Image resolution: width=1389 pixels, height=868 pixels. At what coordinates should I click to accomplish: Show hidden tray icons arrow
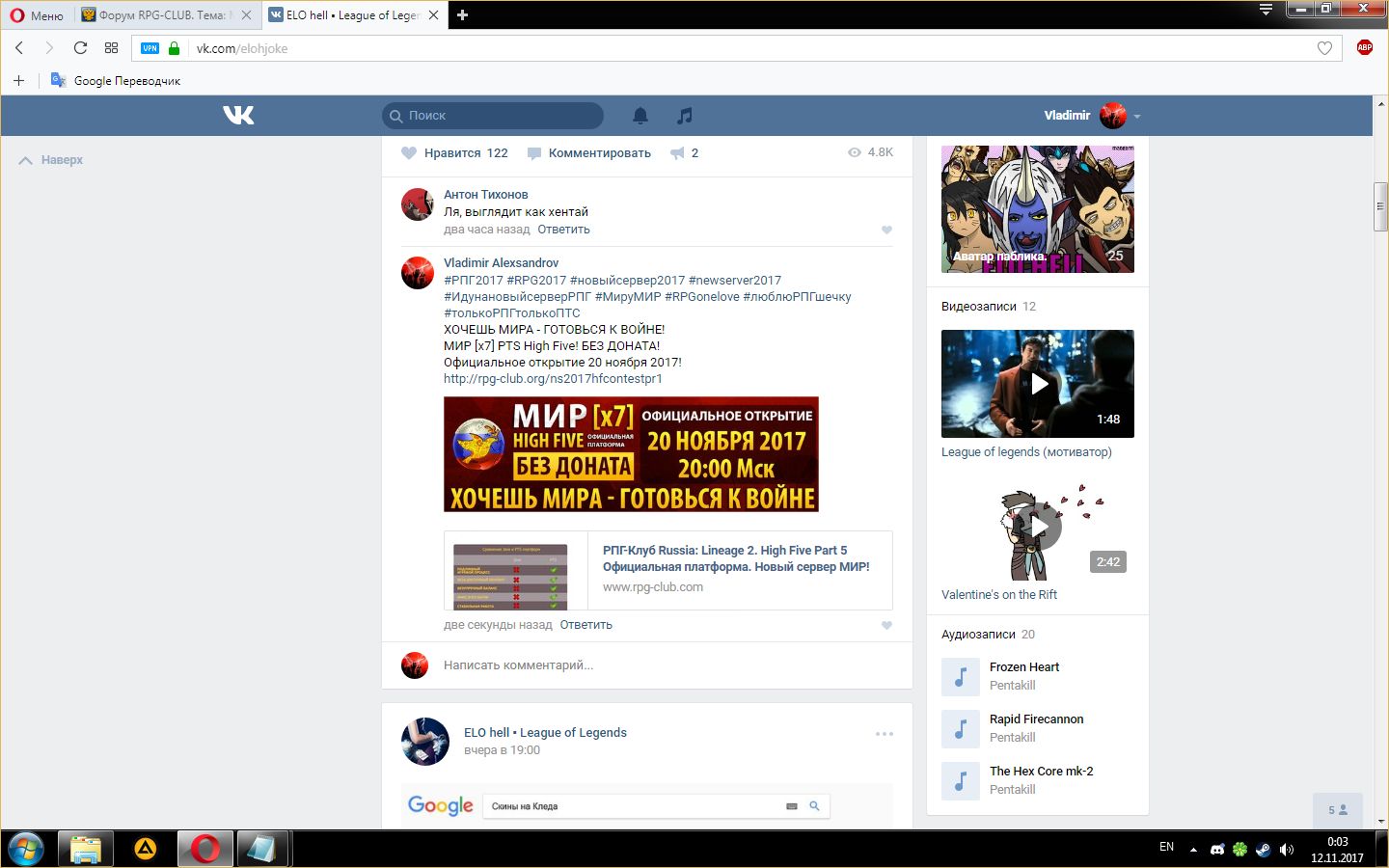(x=1193, y=850)
